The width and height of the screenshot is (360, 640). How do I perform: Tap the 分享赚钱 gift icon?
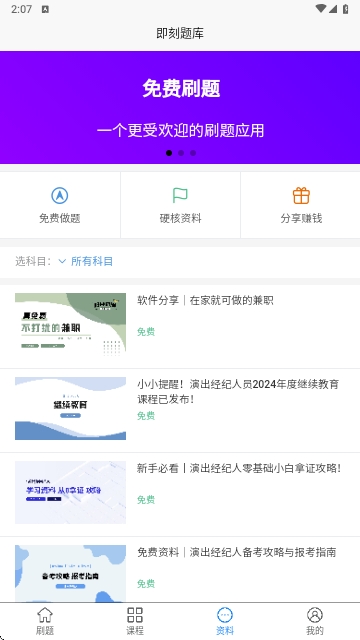click(x=301, y=196)
